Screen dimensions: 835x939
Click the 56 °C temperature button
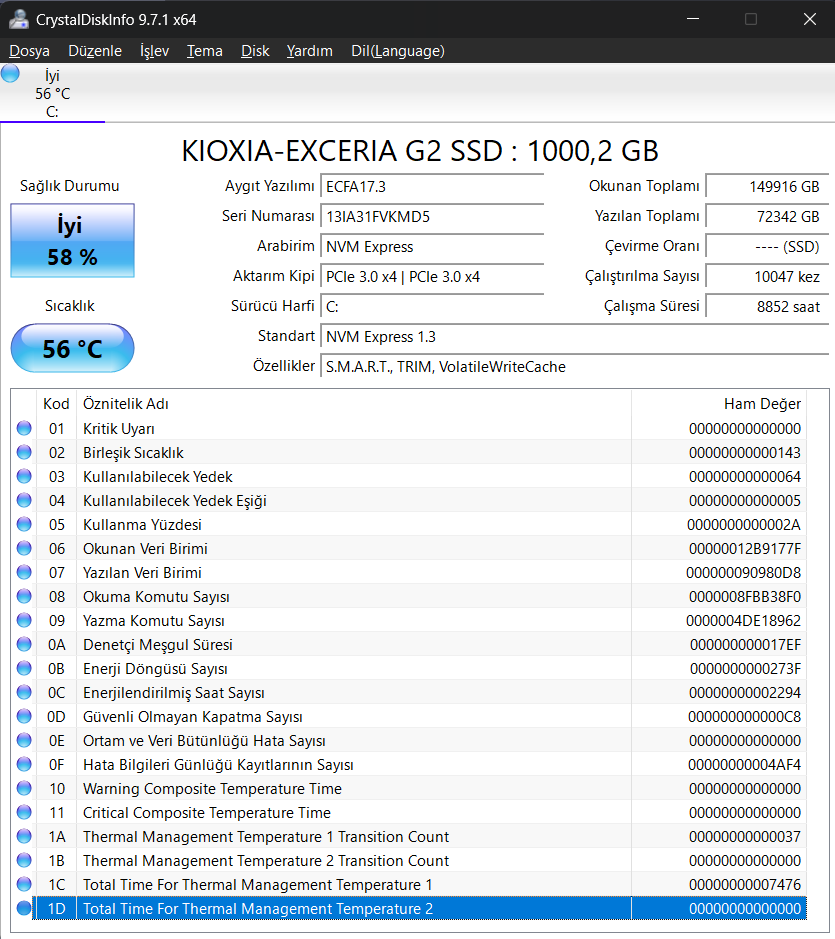72,348
